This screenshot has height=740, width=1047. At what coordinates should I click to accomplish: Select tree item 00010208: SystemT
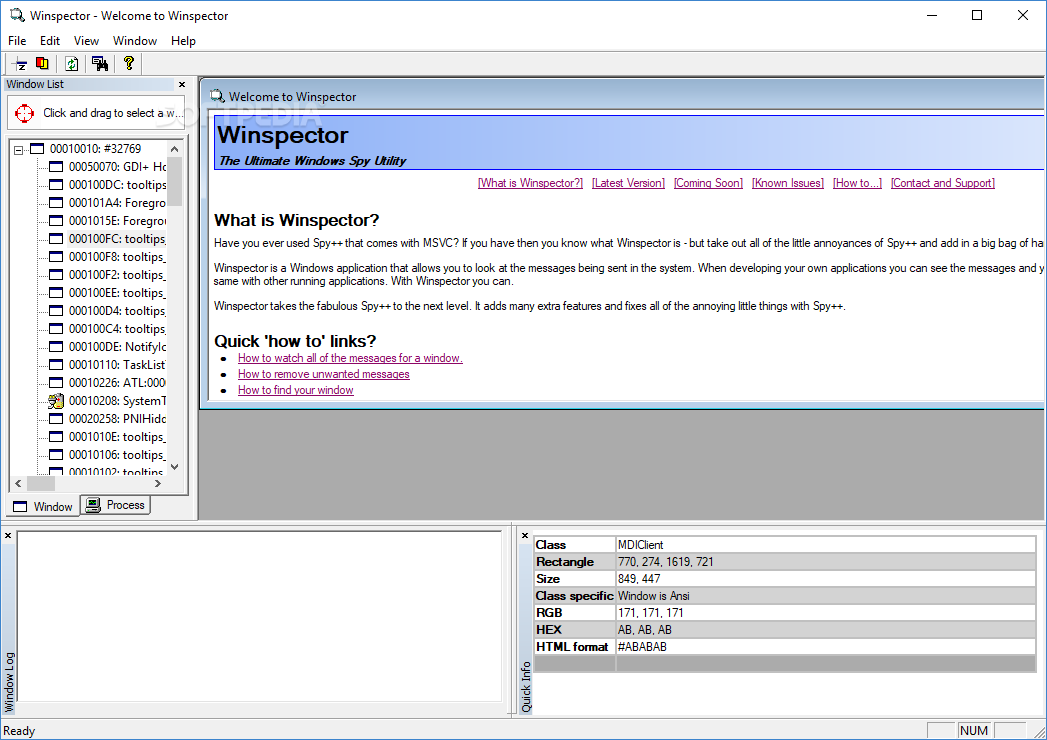pos(117,401)
